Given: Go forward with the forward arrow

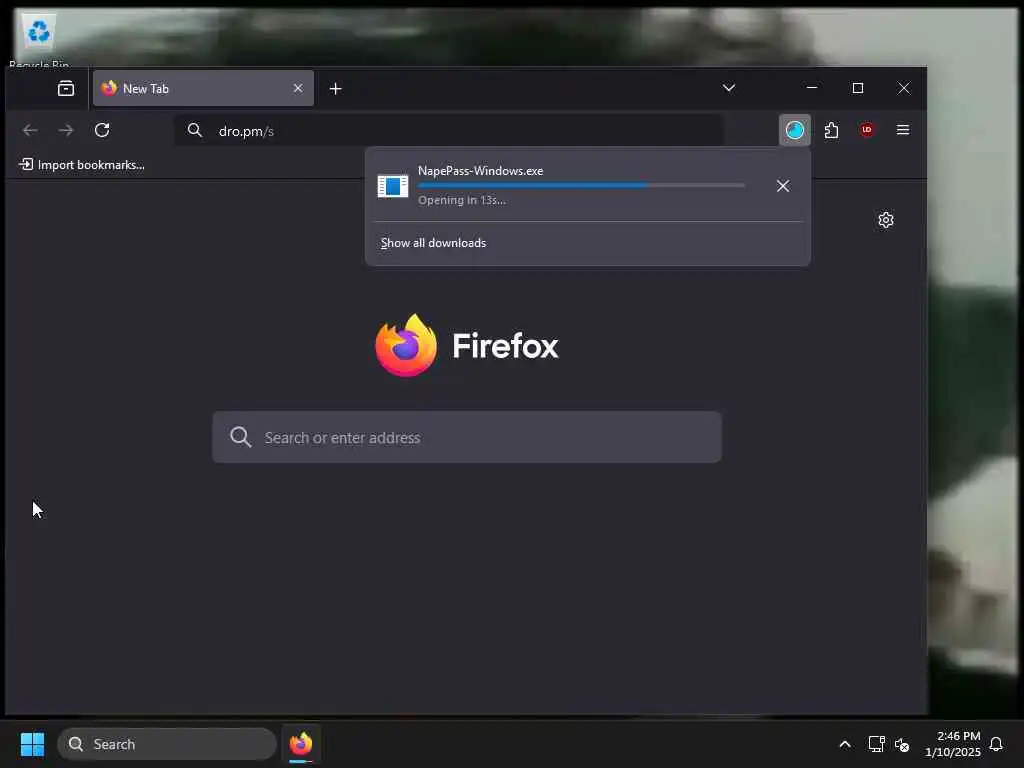Looking at the screenshot, I should [x=66, y=130].
